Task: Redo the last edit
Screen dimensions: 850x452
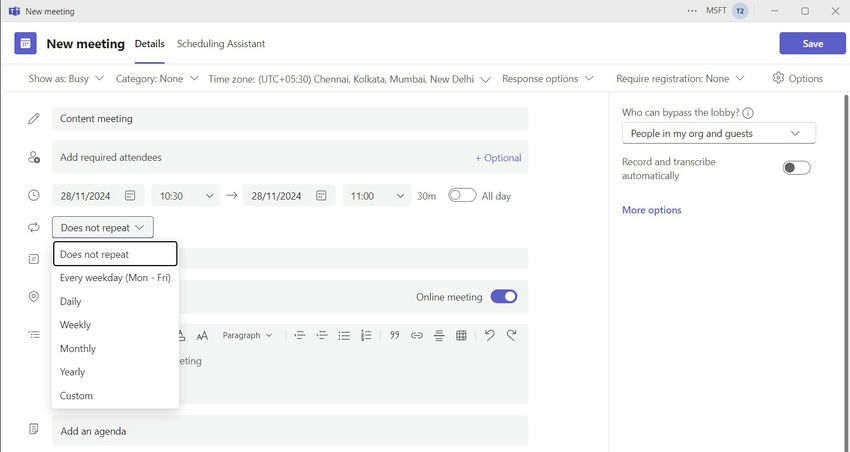Action: pyautogui.click(x=511, y=336)
